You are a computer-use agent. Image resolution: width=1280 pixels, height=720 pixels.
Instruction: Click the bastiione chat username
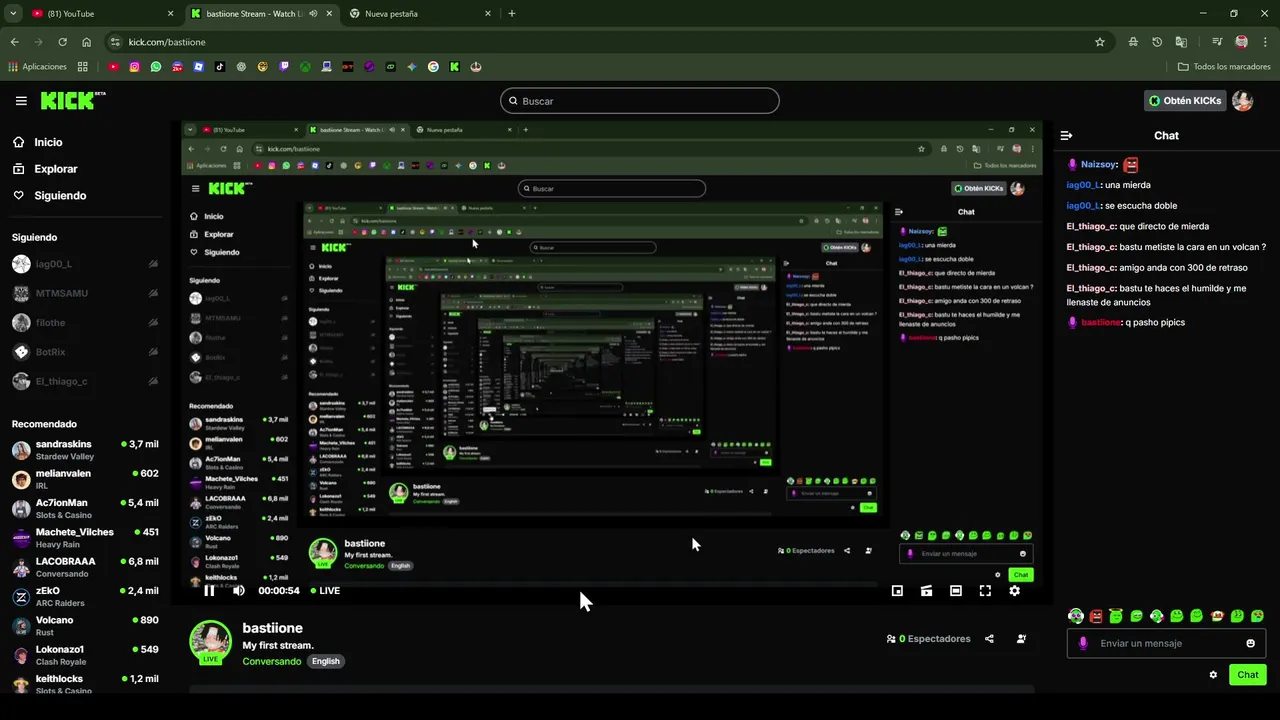[1100, 323]
